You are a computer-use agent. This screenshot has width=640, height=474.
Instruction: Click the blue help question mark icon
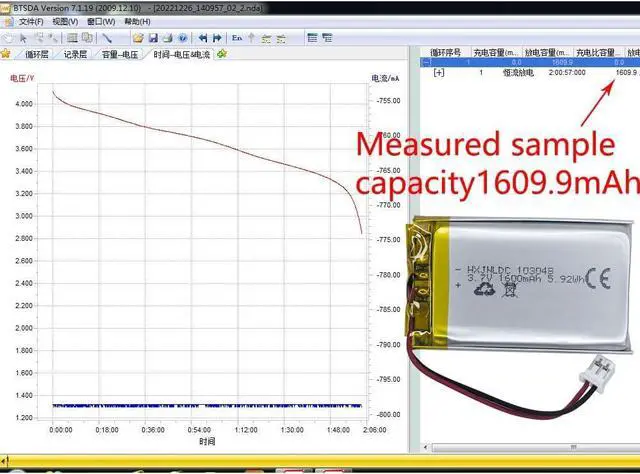click(182, 37)
